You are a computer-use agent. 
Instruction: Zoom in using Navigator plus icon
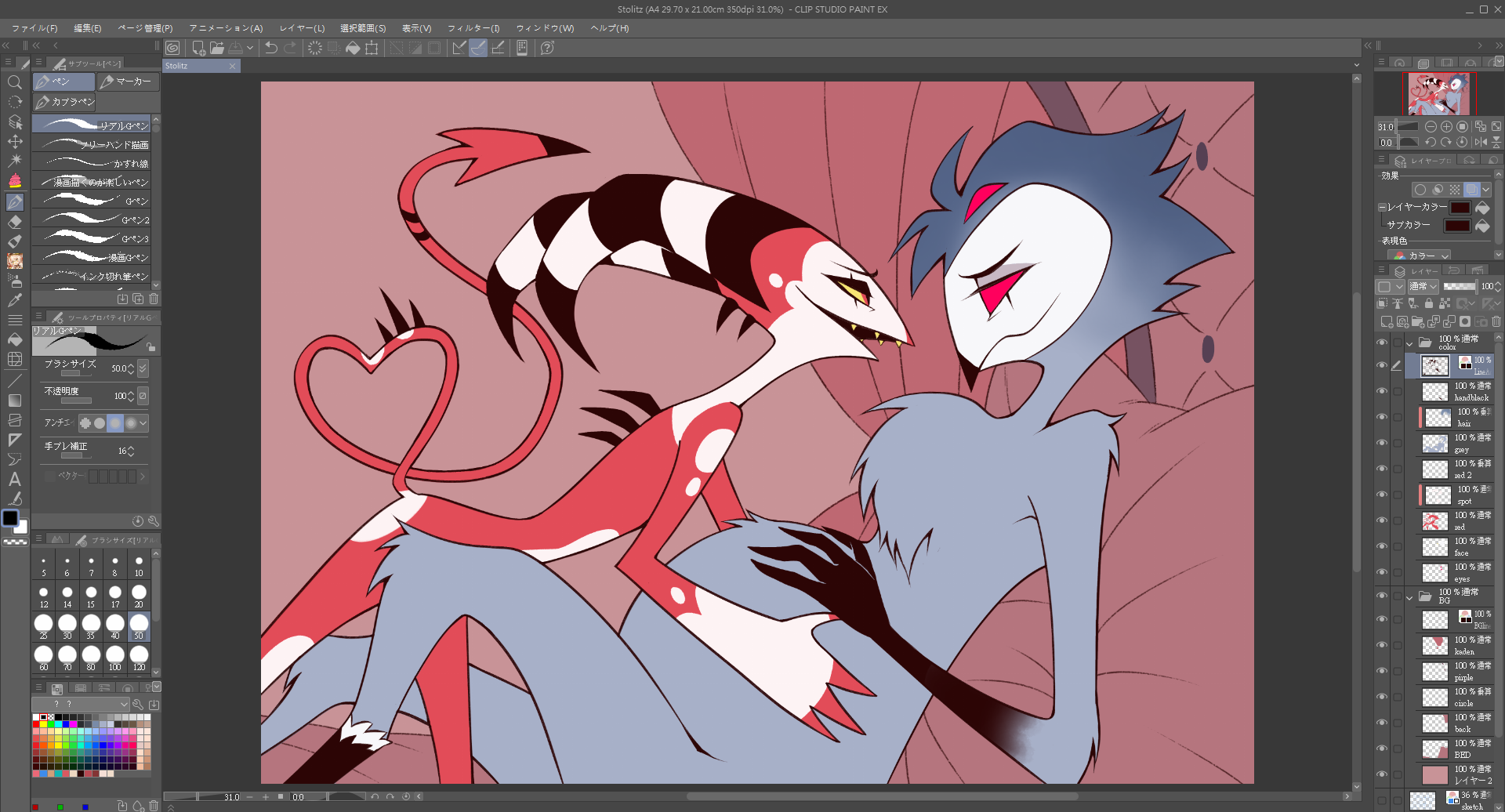pos(1446,126)
